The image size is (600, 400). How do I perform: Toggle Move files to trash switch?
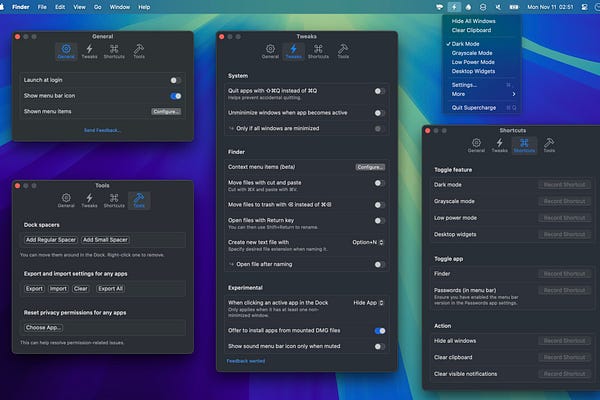[x=380, y=205]
